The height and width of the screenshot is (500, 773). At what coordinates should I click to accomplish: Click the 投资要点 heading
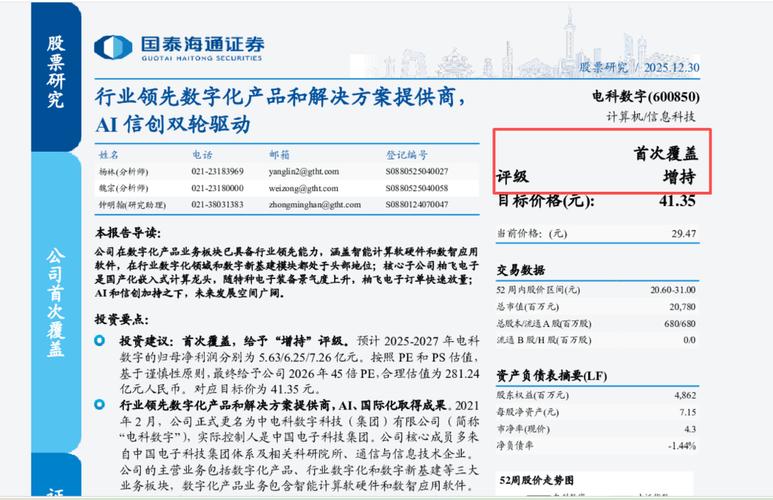[x=122, y=320]
